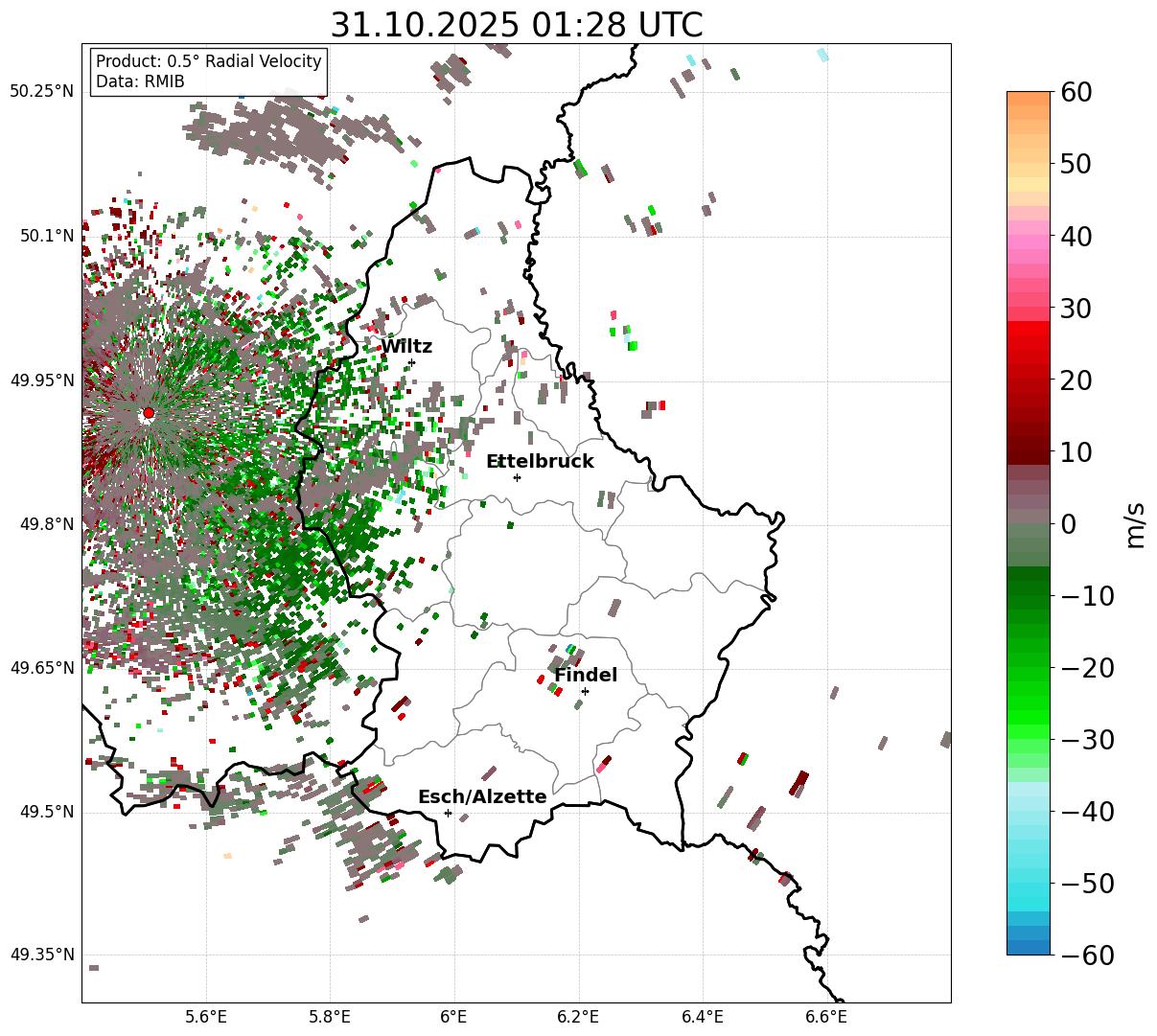Click the Ettelbruck city label
This screenshot has width=1157, height=1036.
[x=540, y=462]
